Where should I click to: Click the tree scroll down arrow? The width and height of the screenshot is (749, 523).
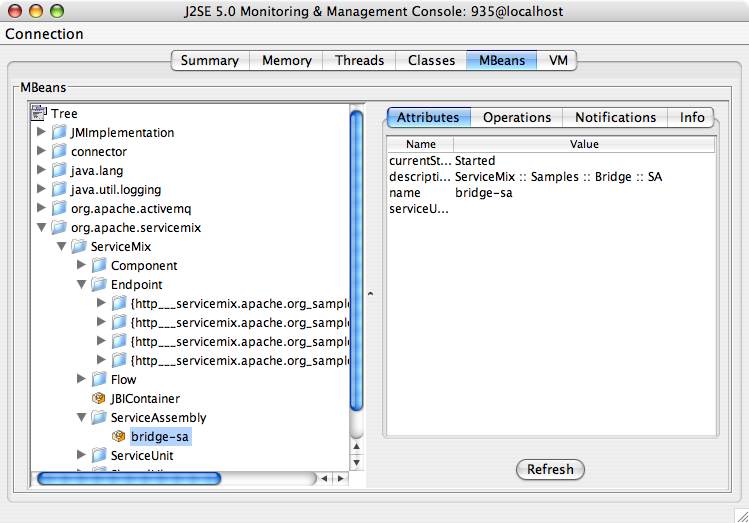(356, 462)
